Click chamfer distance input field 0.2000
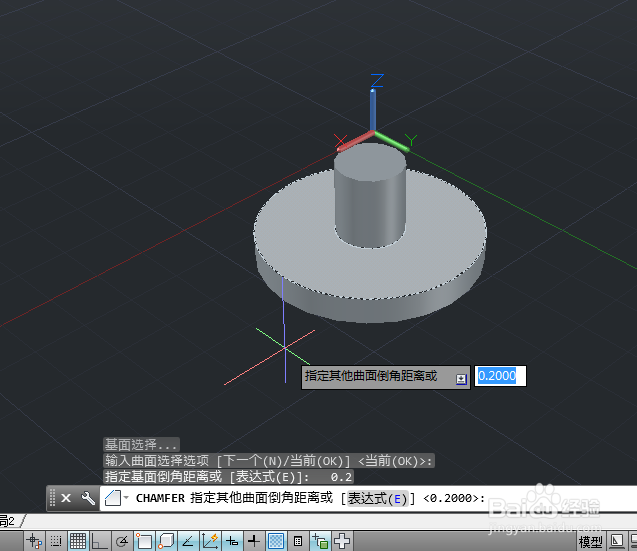637x551 pixels. coord(500,376)
